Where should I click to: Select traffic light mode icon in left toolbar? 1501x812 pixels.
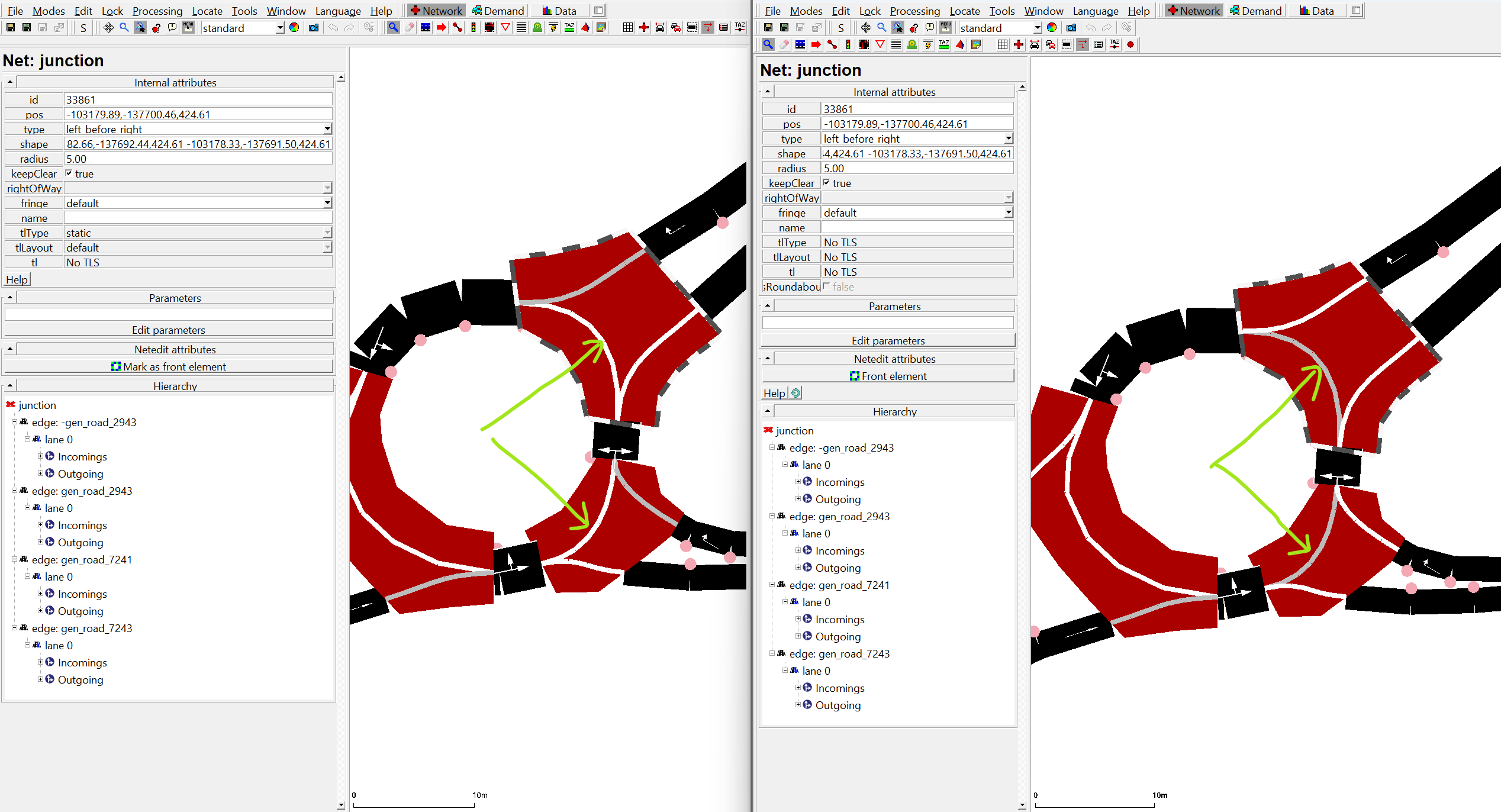[x=474, y=27]
